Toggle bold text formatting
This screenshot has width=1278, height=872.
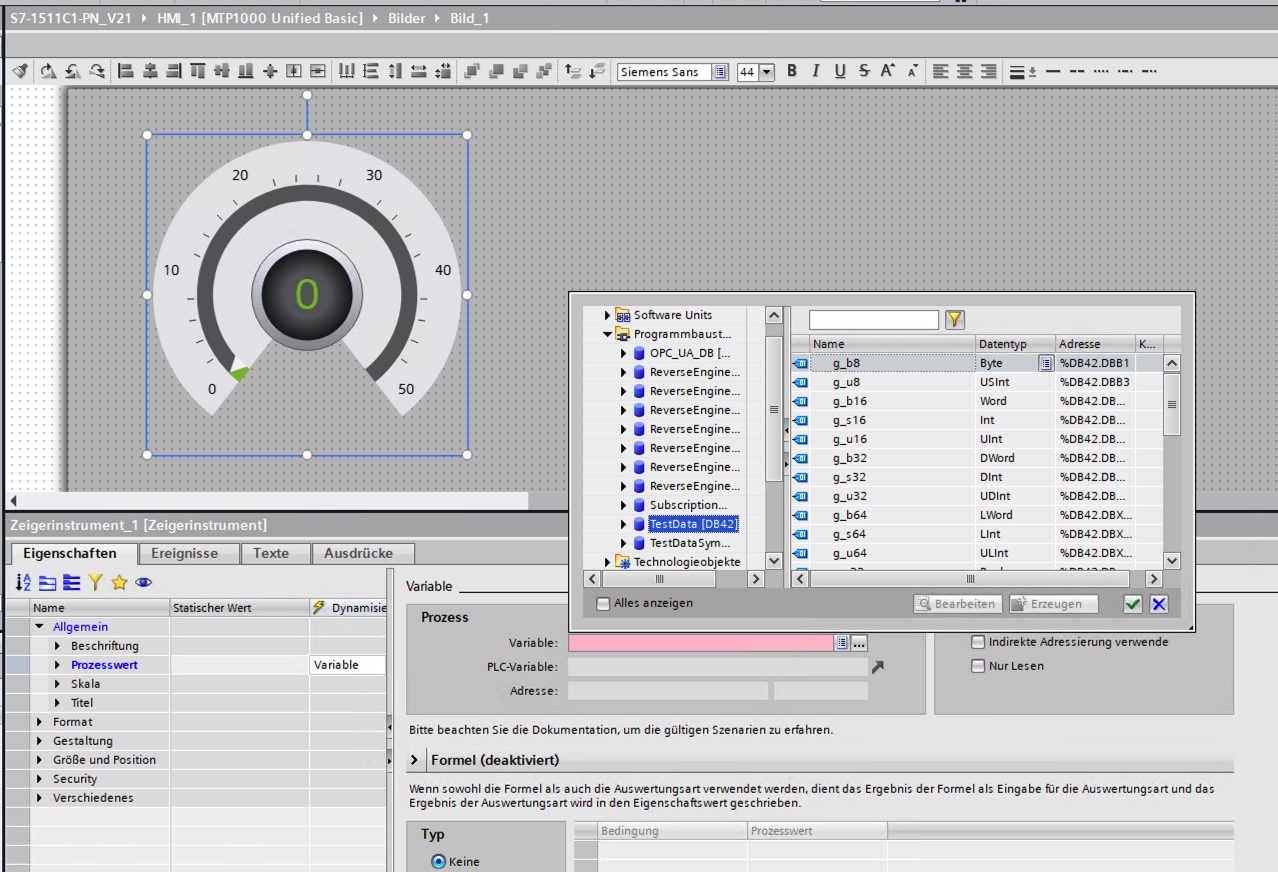(x=792, y=71)
